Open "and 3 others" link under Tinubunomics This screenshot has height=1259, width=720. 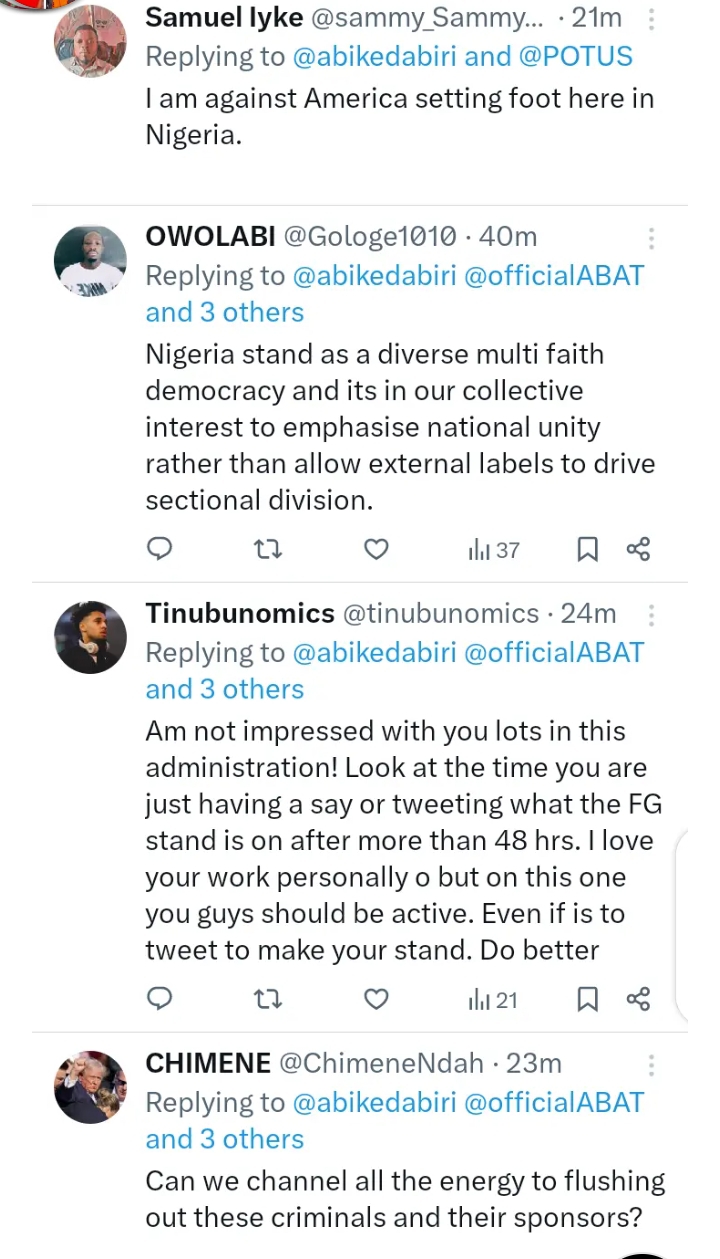[225, 689]
